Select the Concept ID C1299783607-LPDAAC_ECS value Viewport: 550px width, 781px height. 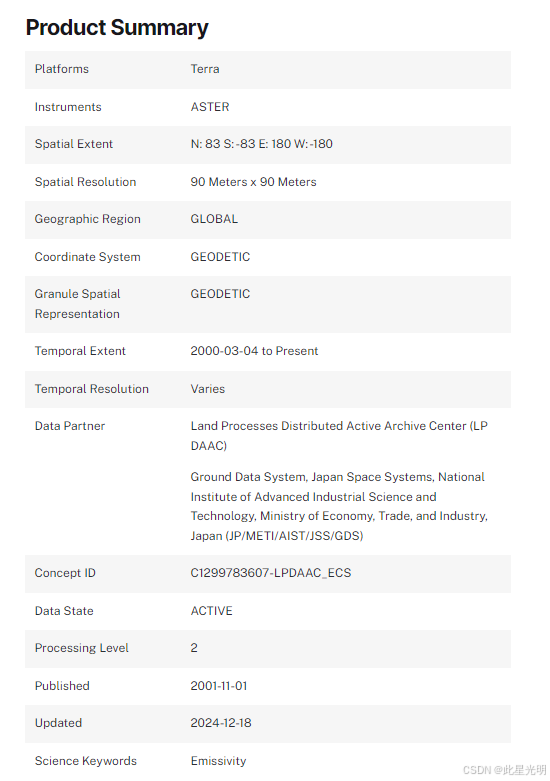271,573
